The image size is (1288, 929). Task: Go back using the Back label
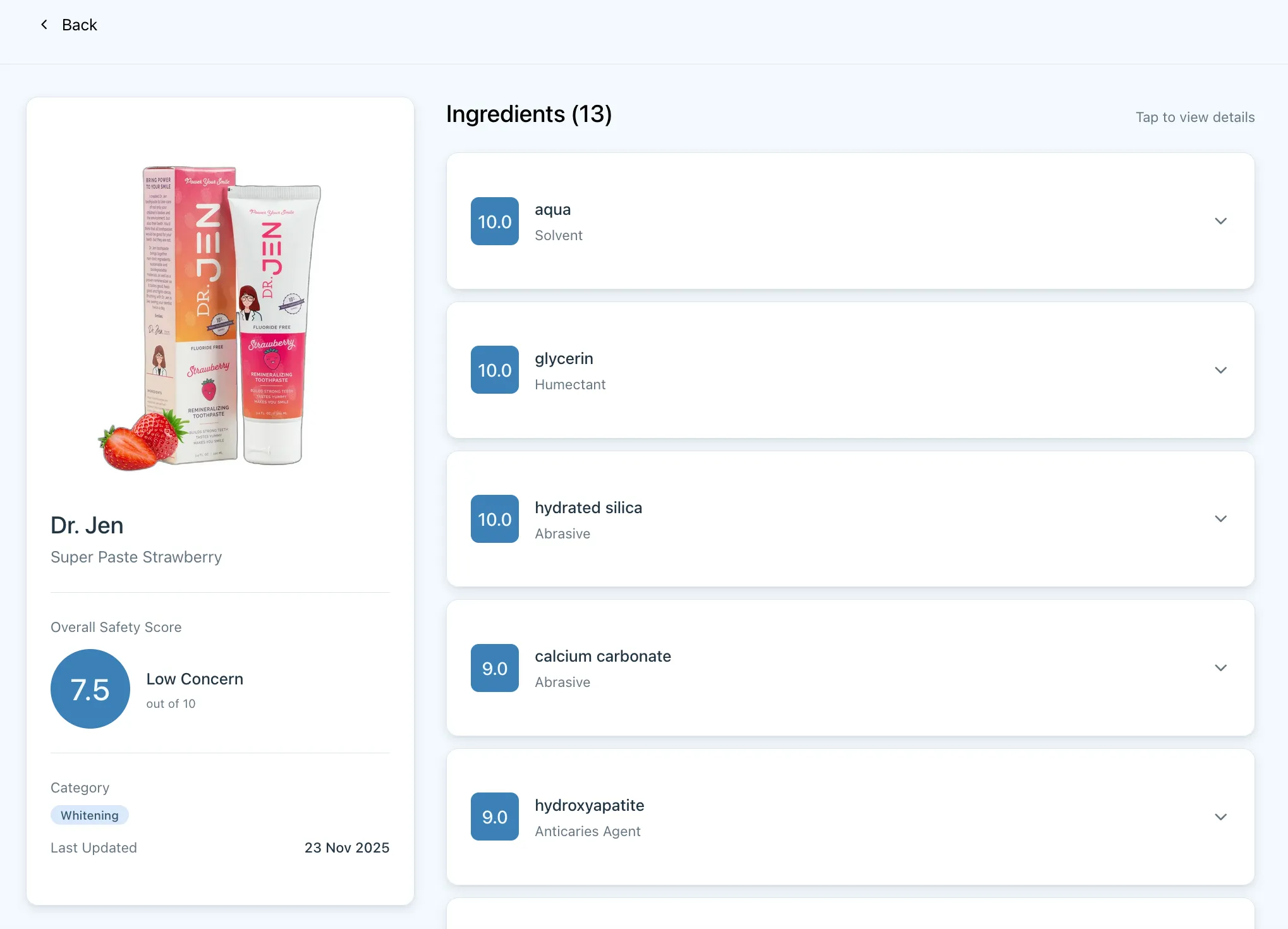tap(80, 25)
